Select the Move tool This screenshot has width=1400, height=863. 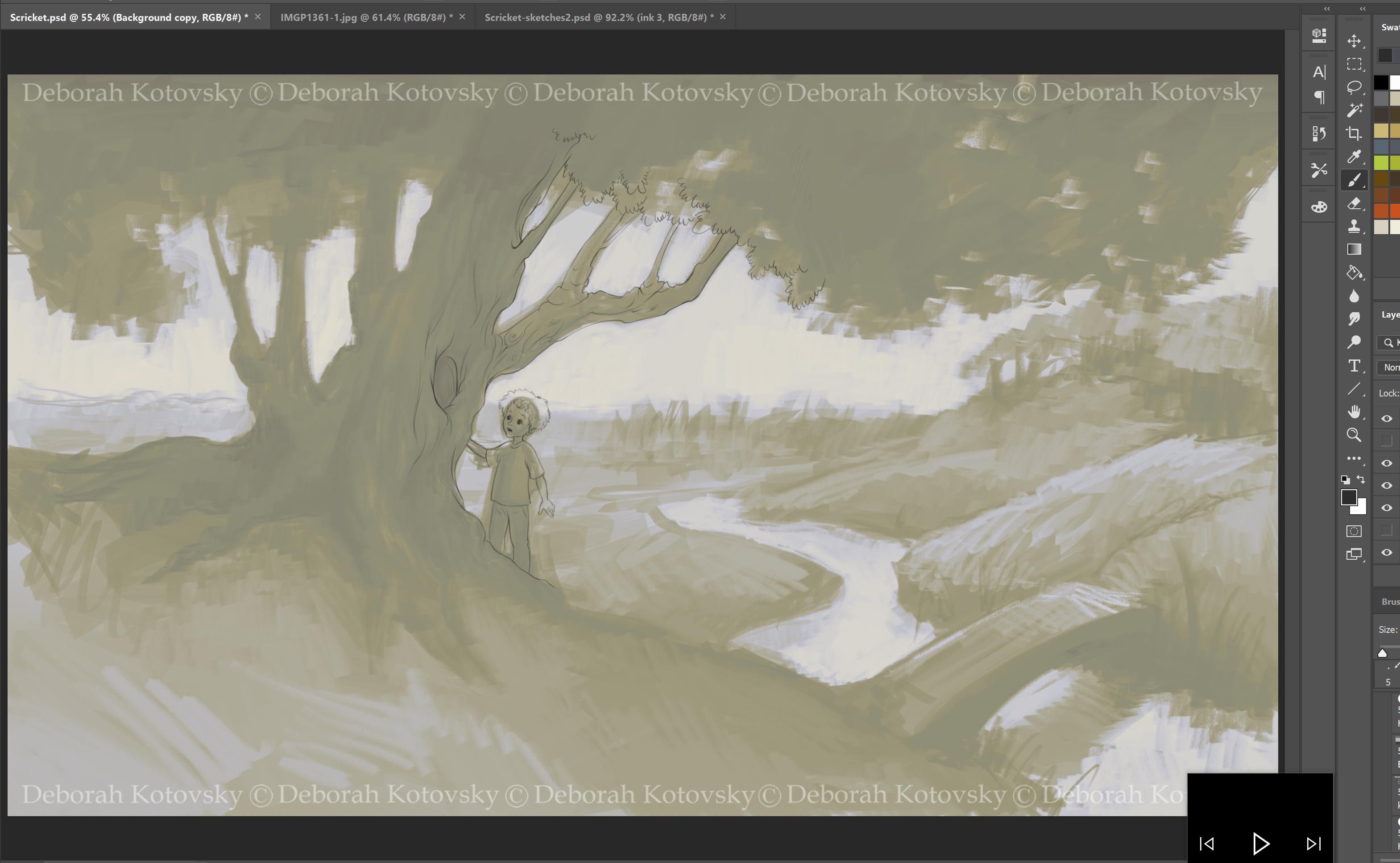(1354, 41)
